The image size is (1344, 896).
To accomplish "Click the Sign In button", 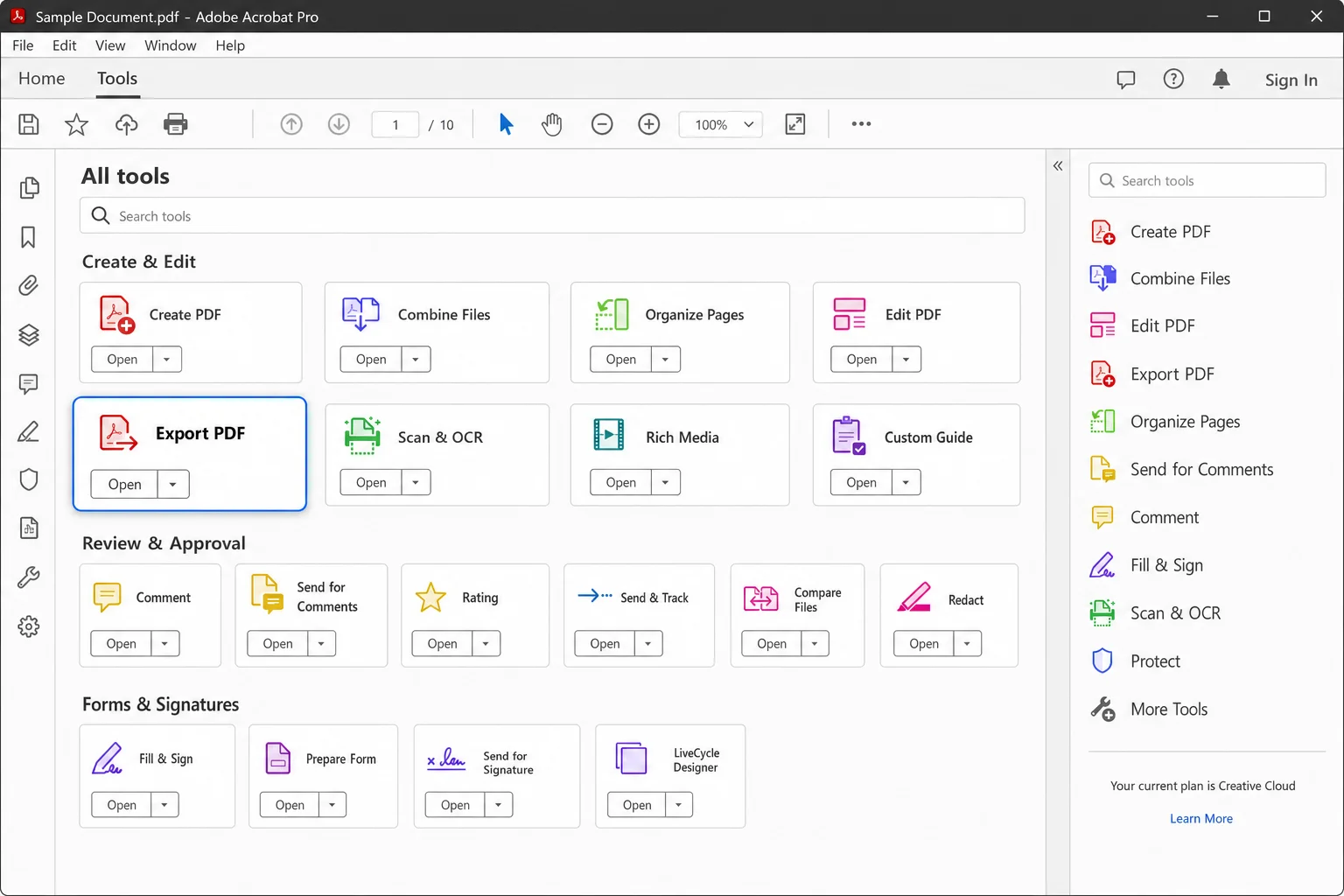I will click(1291, 80).
